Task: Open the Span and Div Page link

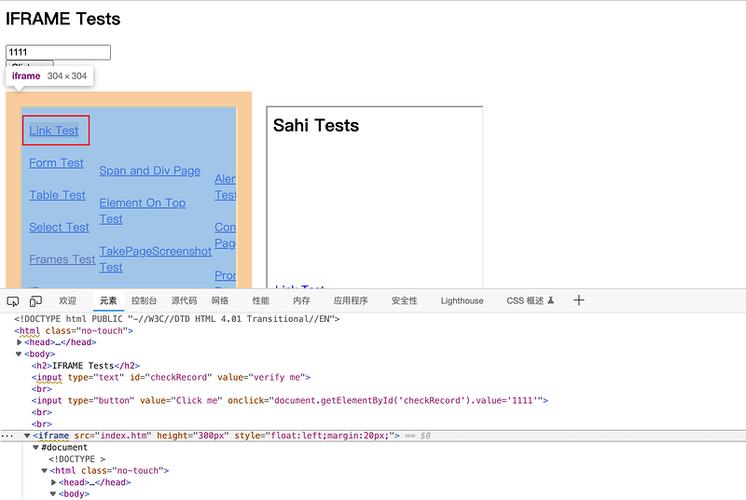Action: (x=150, y=170)
